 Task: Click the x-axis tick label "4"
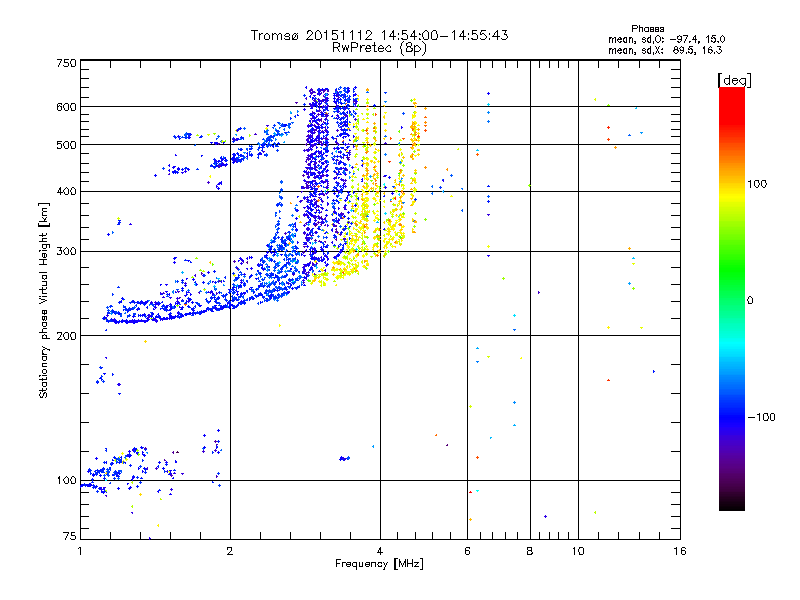380,551
